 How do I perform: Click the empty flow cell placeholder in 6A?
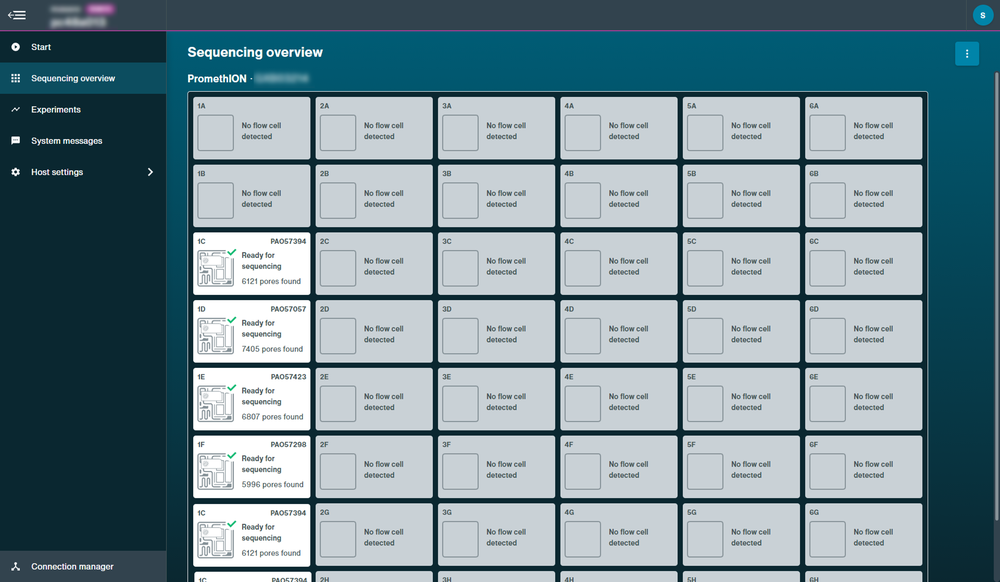click(x=827, y=133)
